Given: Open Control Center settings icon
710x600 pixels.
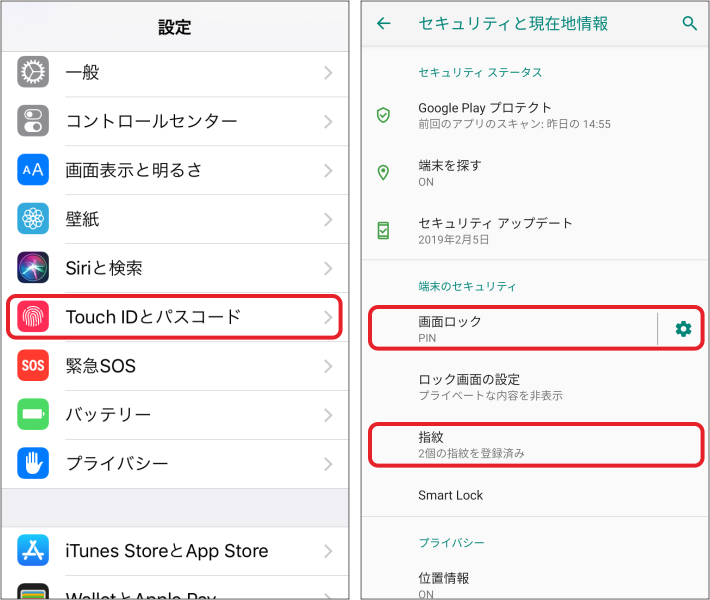Looking at the screenshot, I should 33,121.
